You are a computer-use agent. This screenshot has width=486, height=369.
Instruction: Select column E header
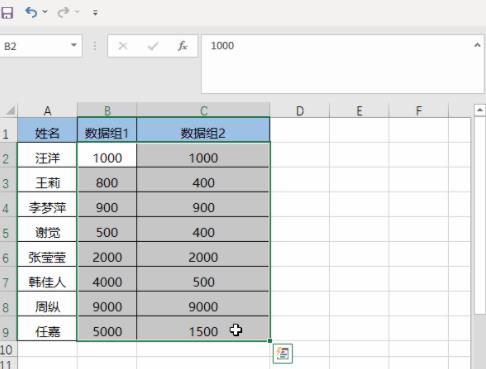click(x=359, y=110)
